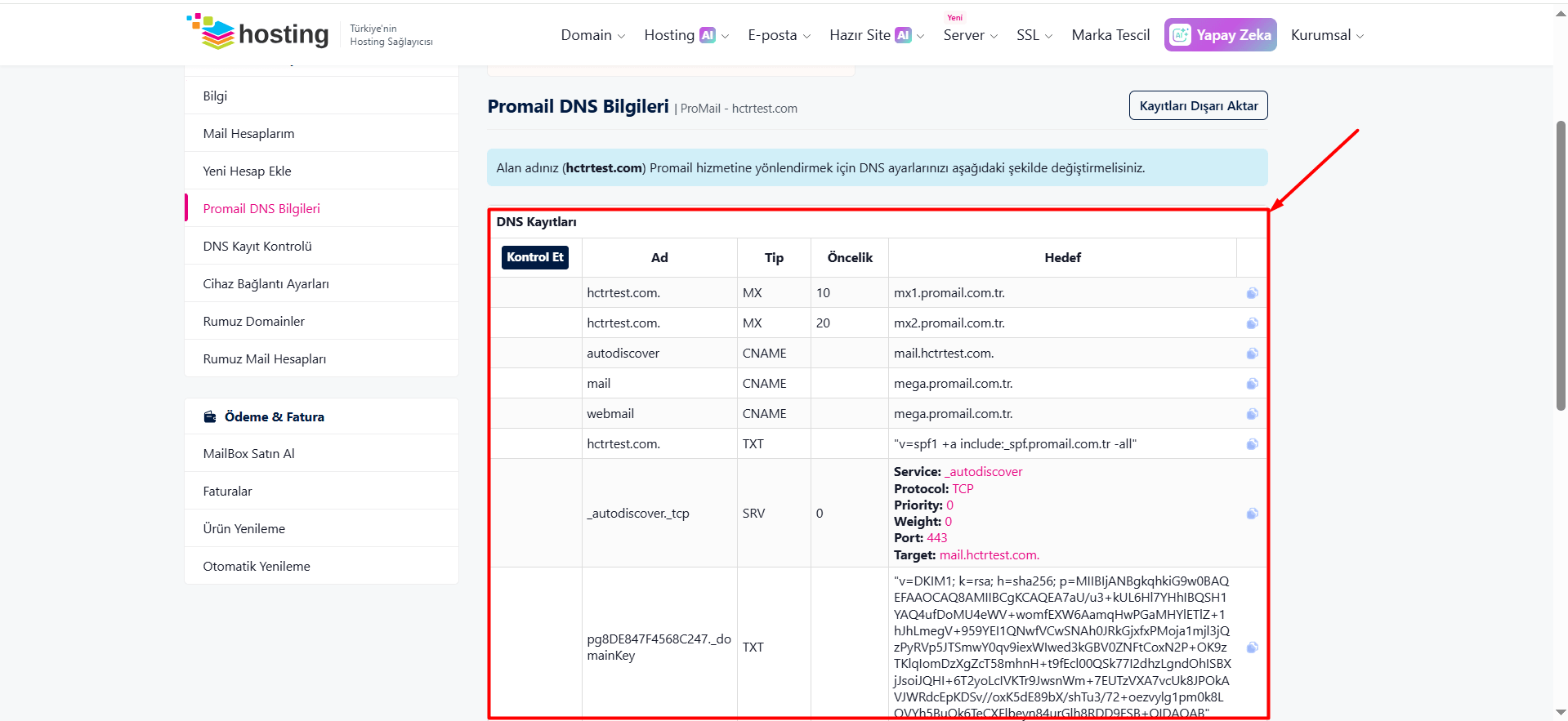Open Cihaz Bağlantı Ayarları
1568x721 pixels.
[x=321, y=283]
